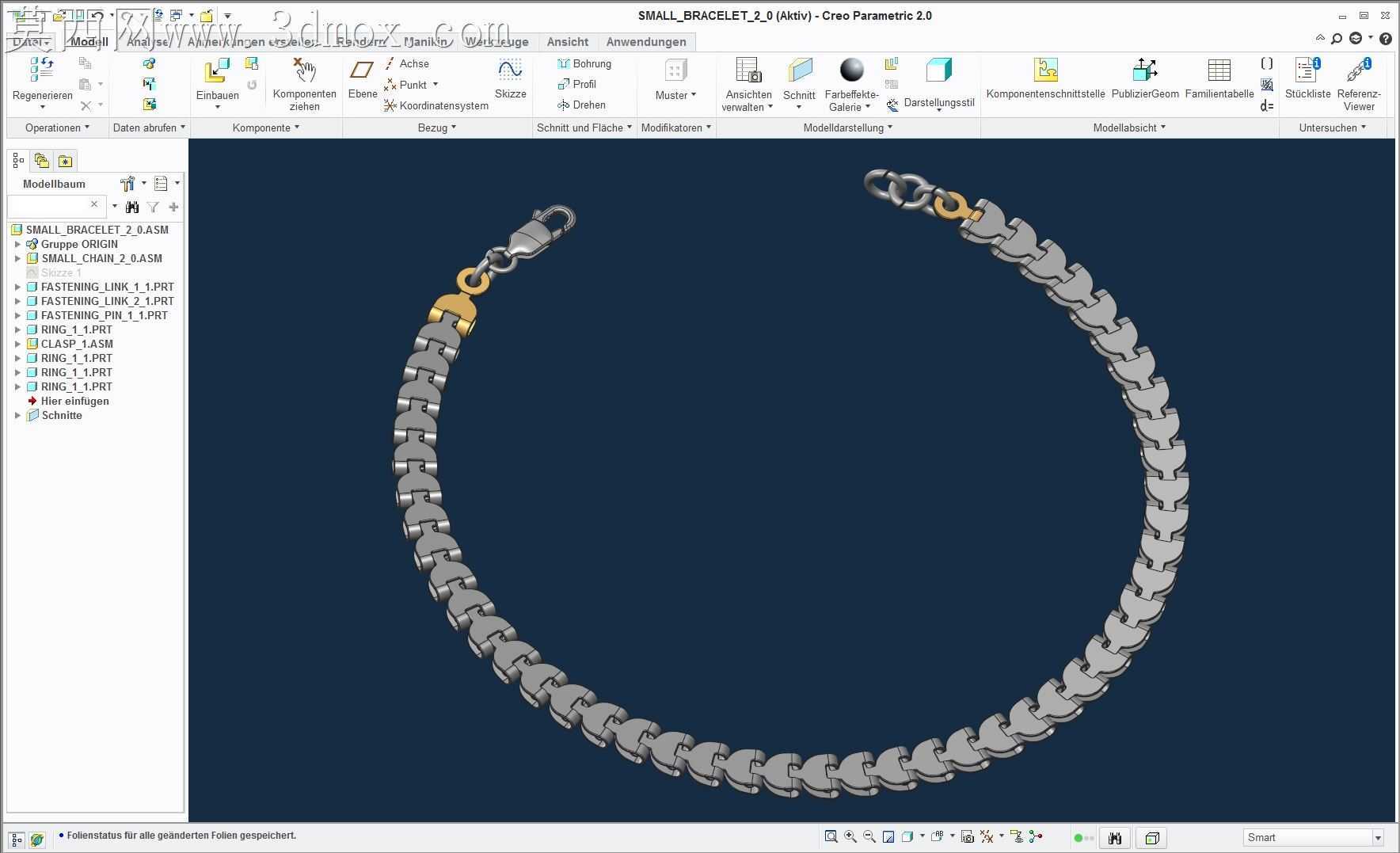Click the Profil extrude tool
Viewport: 1400px width, 853px height.
coord(576,84)
